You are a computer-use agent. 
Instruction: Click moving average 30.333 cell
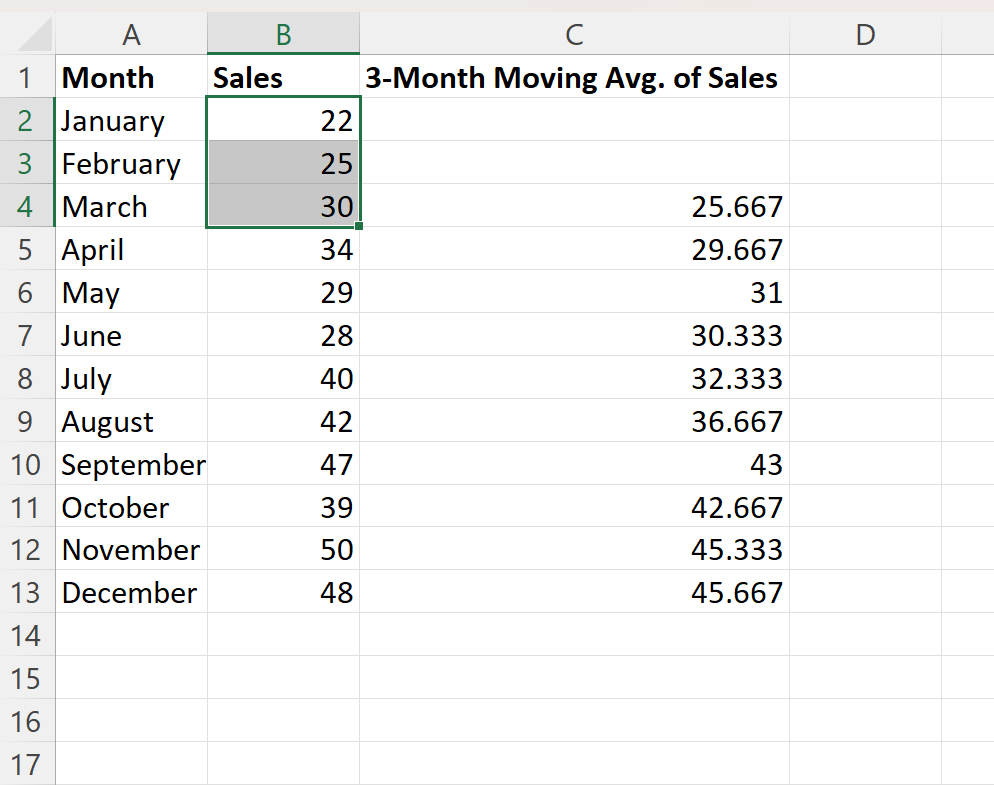(x=574, y=335)
